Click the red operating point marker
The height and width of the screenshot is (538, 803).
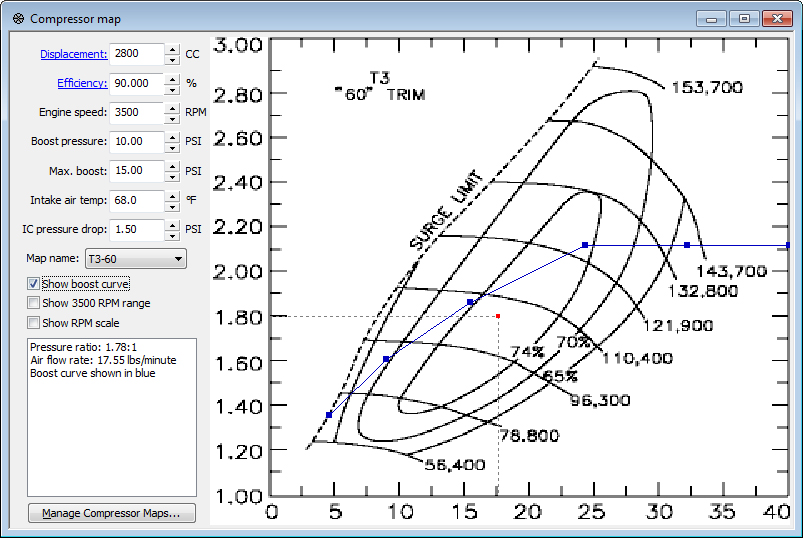[x=498, y=316]
